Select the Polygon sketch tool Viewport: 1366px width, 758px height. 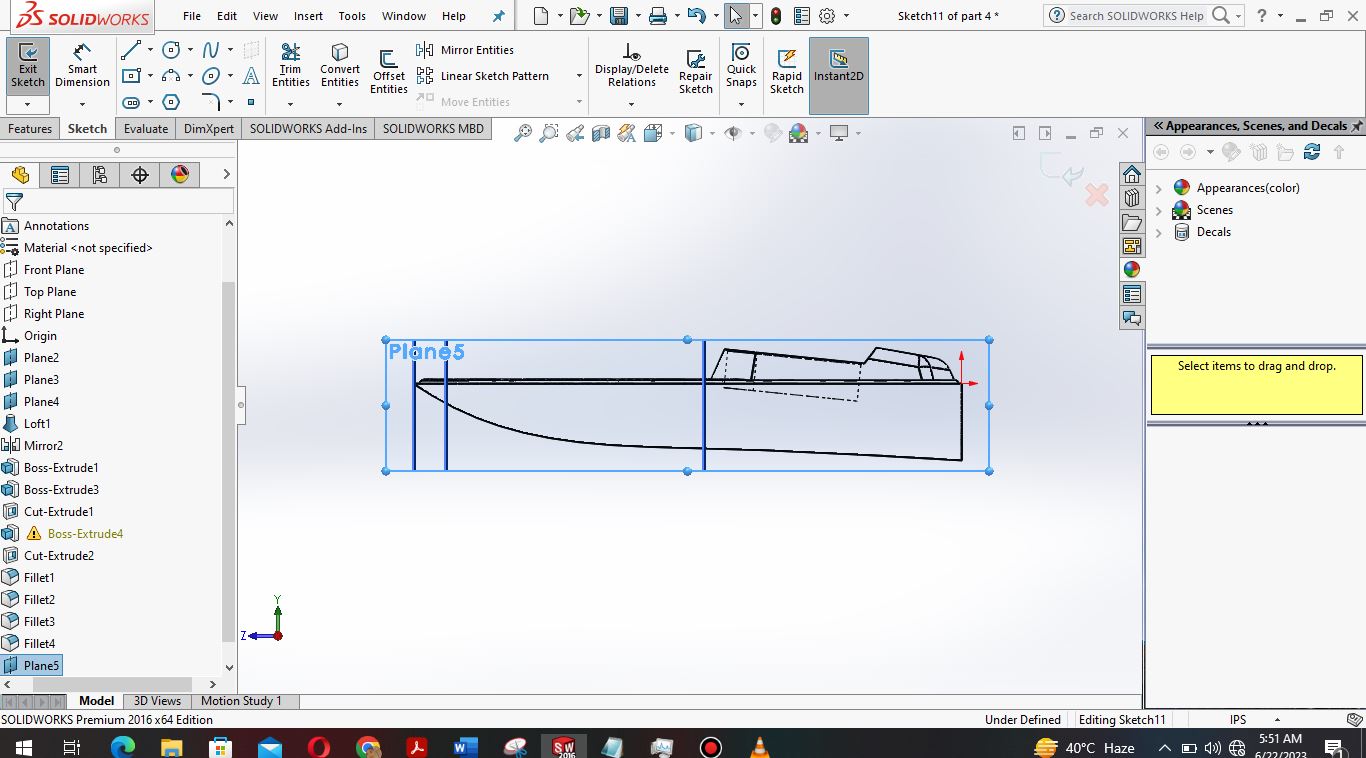[x=172, y=102]
